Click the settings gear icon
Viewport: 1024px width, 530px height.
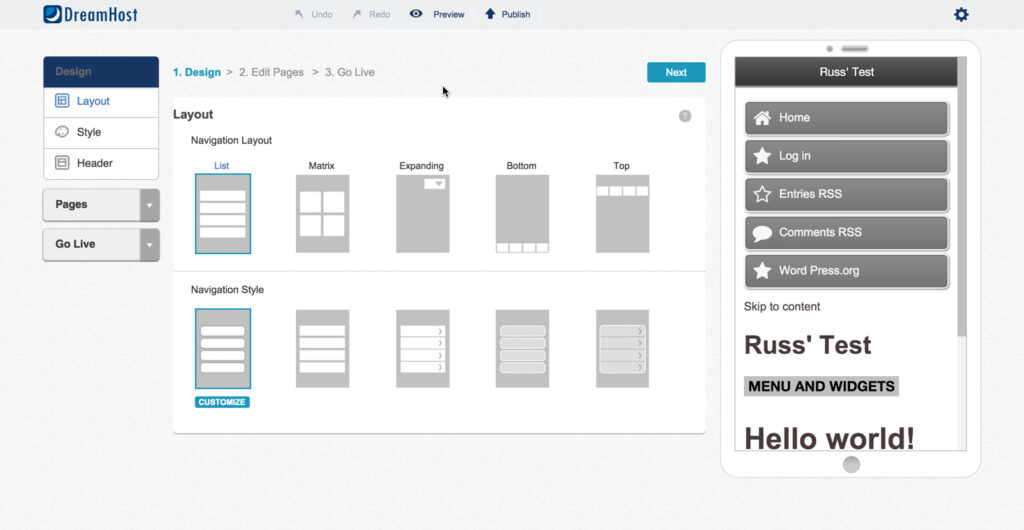click(961, 14)
